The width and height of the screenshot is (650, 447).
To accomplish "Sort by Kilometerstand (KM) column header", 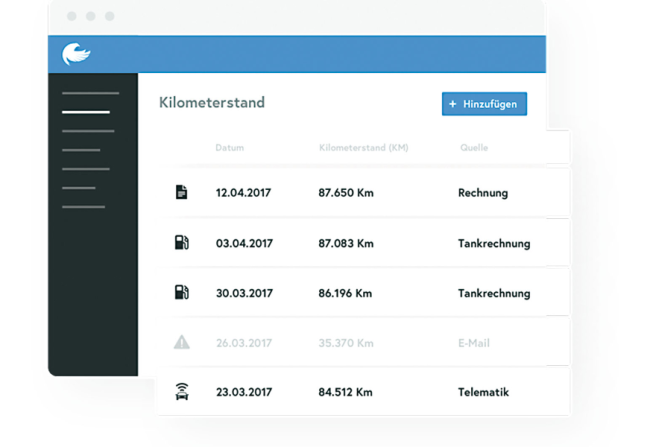I will pyautogui.click(x=363, y=148).
